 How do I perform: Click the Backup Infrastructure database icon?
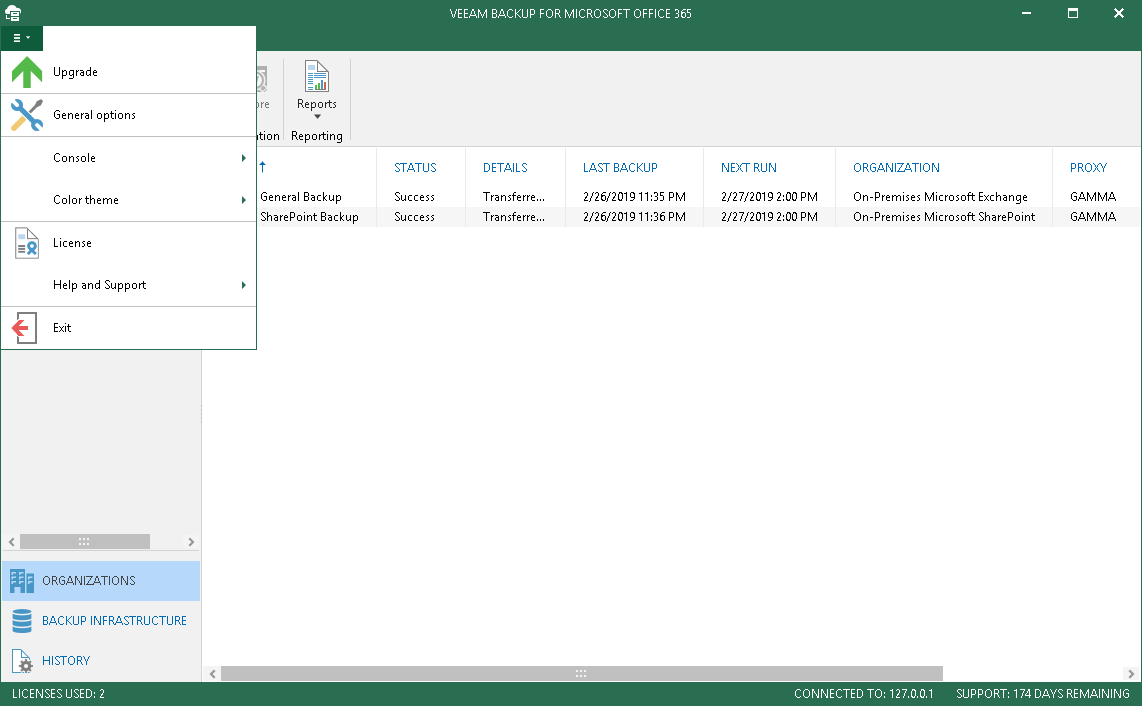(x=22, y=621)
